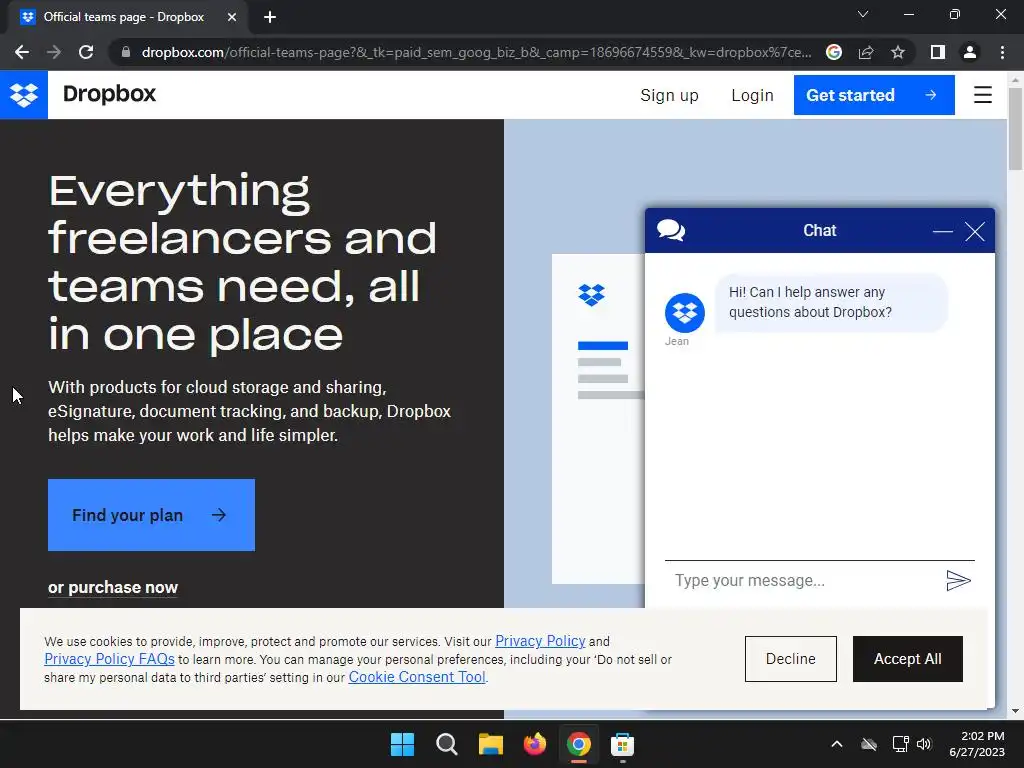Click Jean's Dropbox avatar in chat
Viewport: 1024px width, 768px height.
click(x=684, y=313)
